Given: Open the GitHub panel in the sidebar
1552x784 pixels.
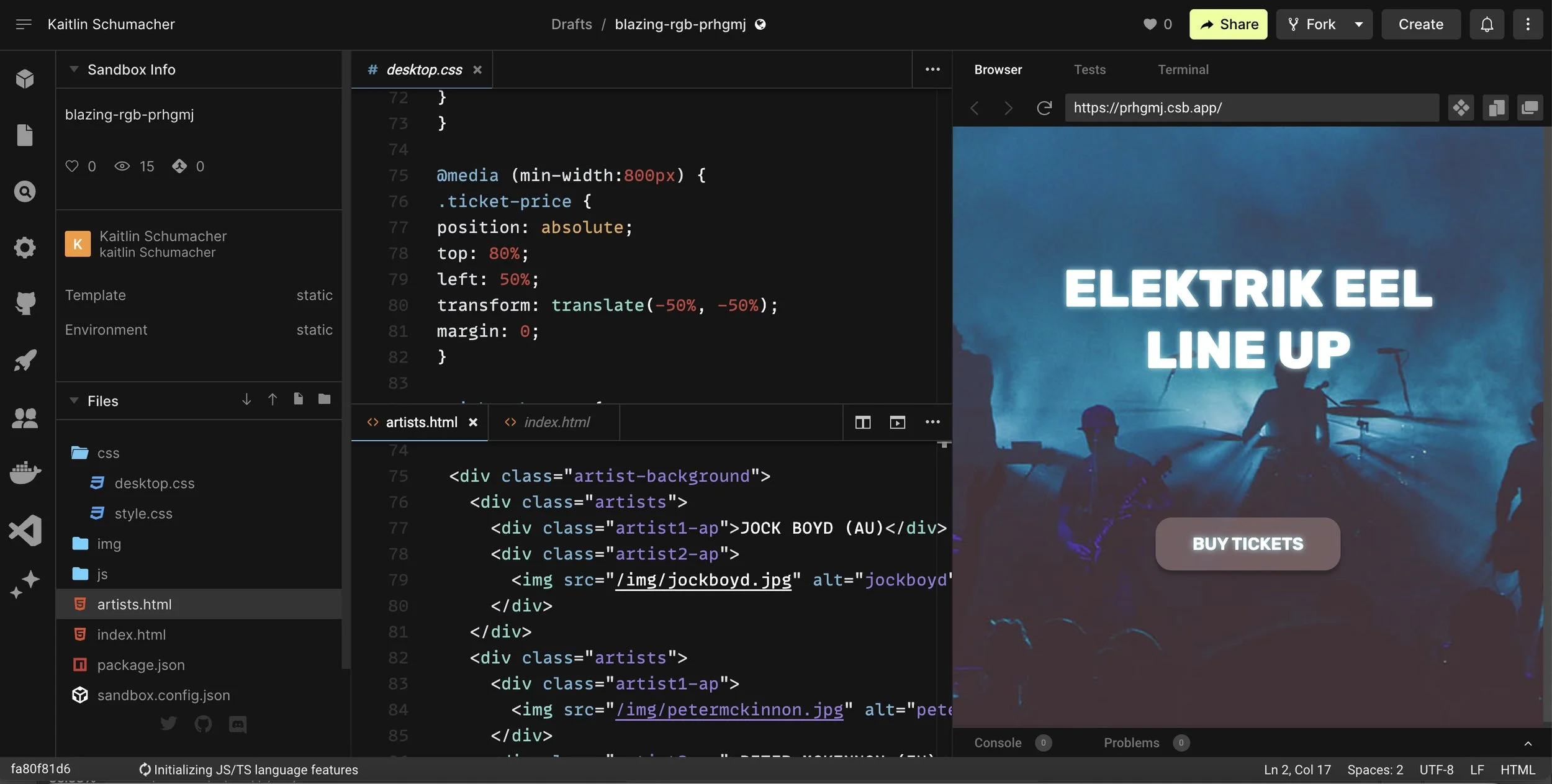Looking at the screenshot, I should 25,304.
